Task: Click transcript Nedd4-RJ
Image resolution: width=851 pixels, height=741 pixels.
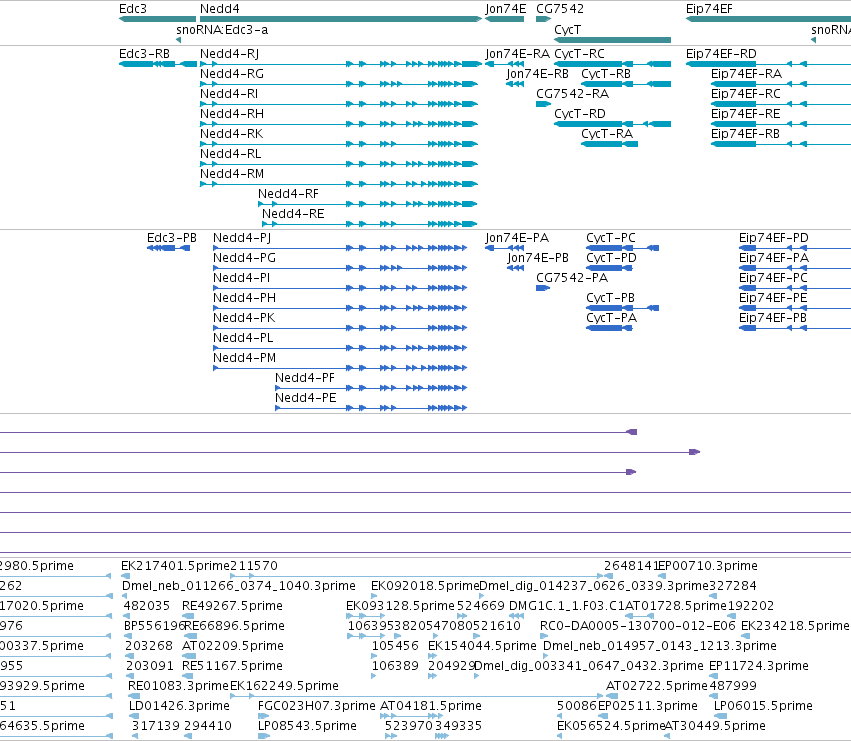Action: [341, 64]
